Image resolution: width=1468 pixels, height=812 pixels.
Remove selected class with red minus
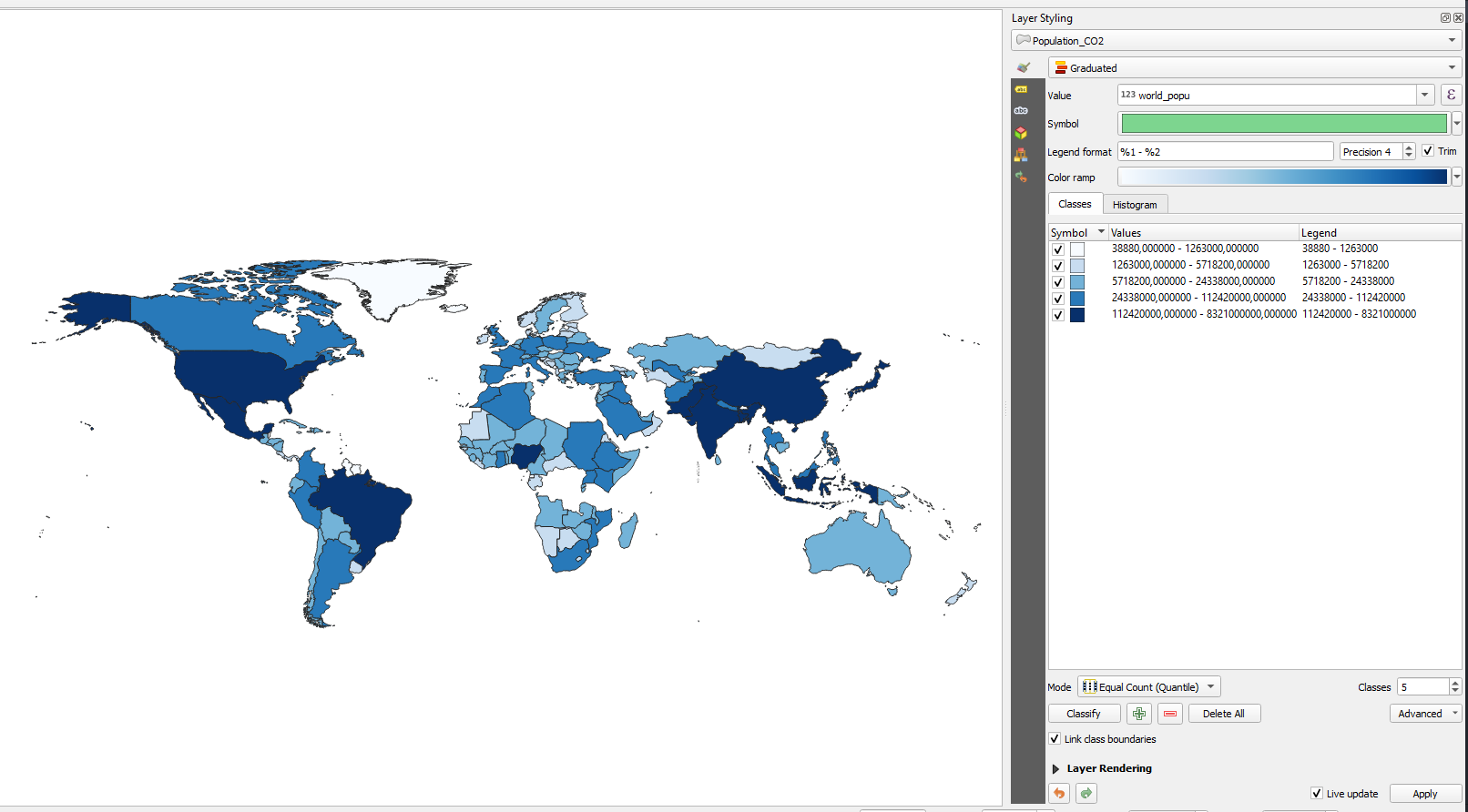1170,714
